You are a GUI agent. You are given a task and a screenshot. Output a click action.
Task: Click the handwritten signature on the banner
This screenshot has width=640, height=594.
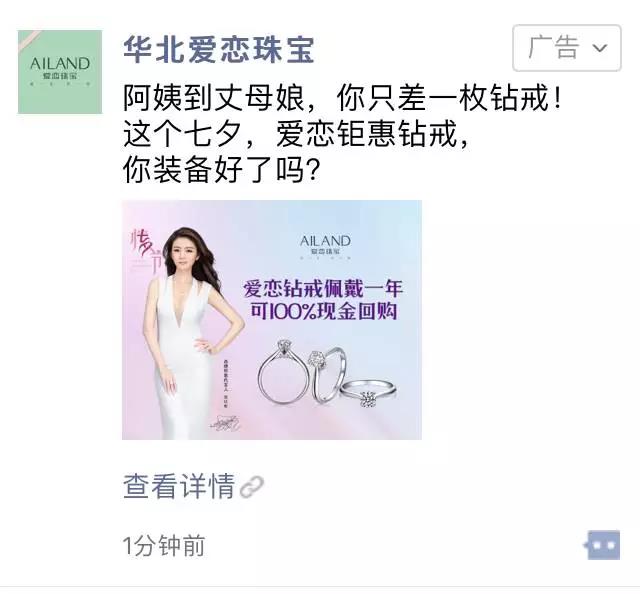click(225, 423)
